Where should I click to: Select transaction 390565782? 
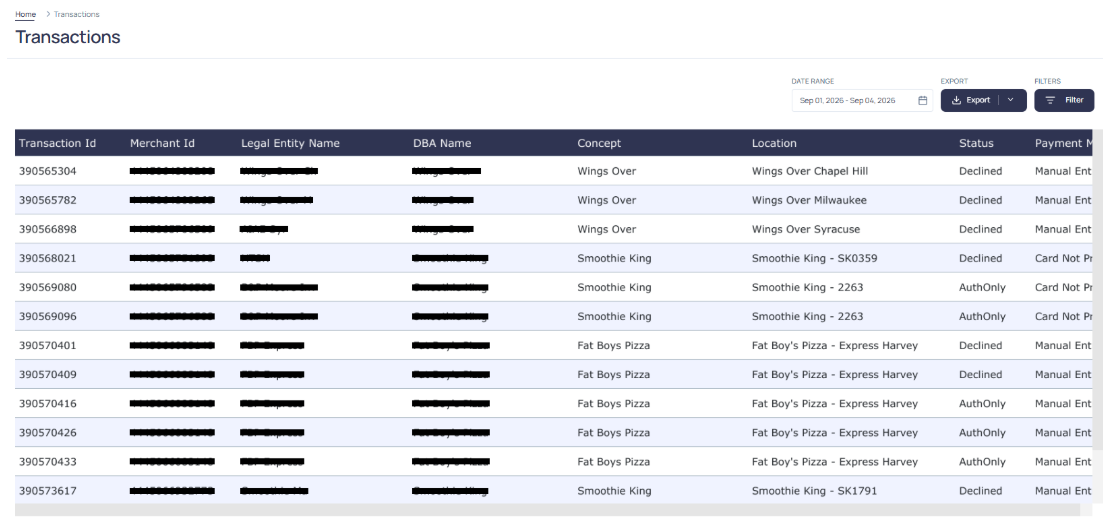48,201
